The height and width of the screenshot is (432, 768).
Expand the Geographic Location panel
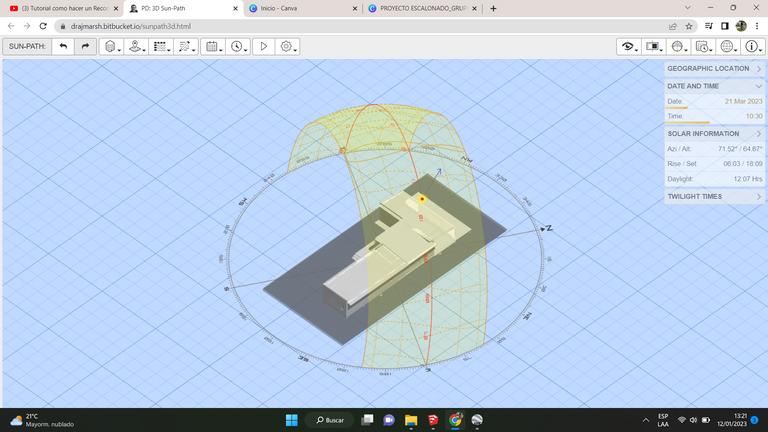[x=714, y=69]
